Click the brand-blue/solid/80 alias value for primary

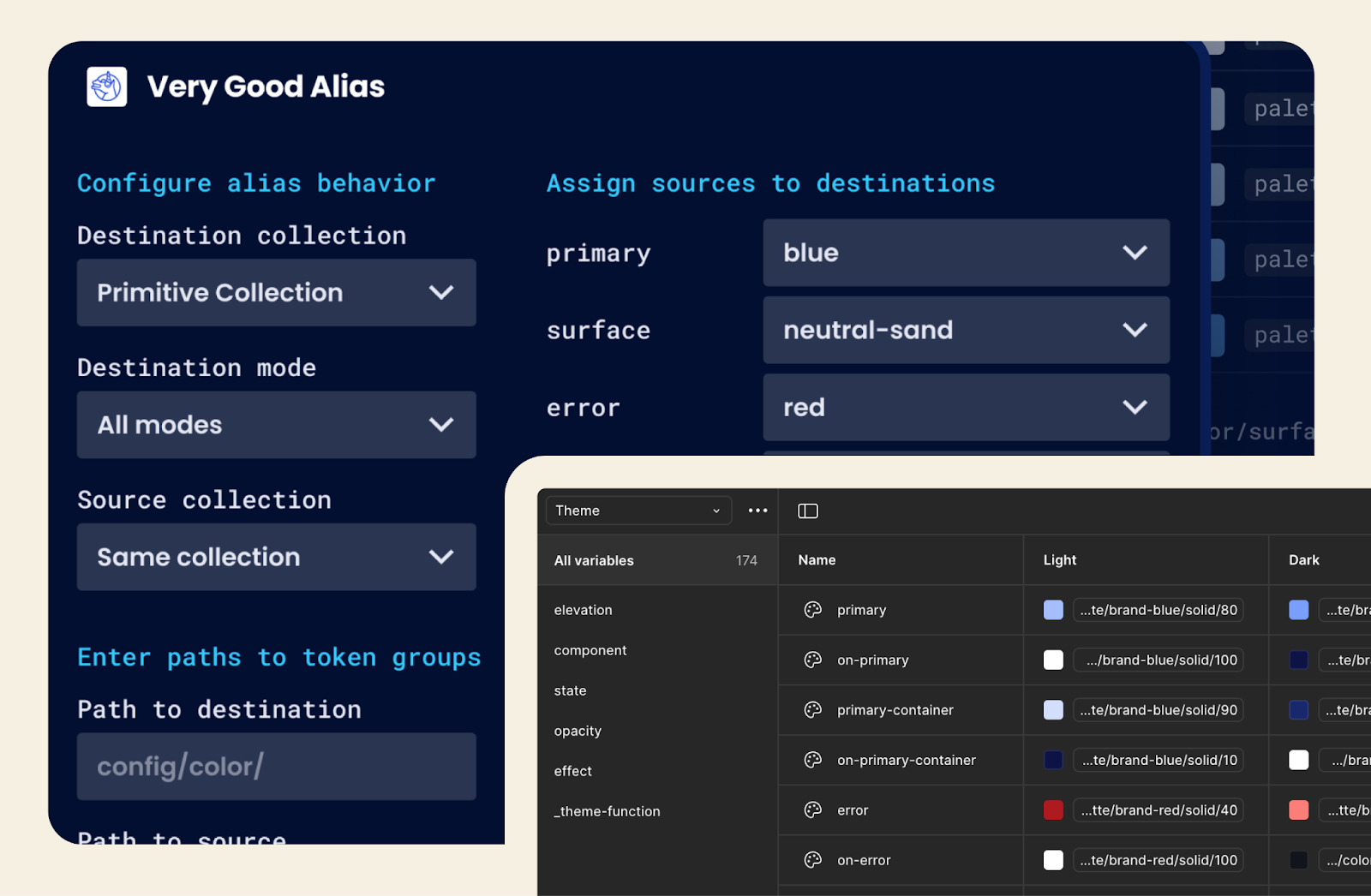1158,610
